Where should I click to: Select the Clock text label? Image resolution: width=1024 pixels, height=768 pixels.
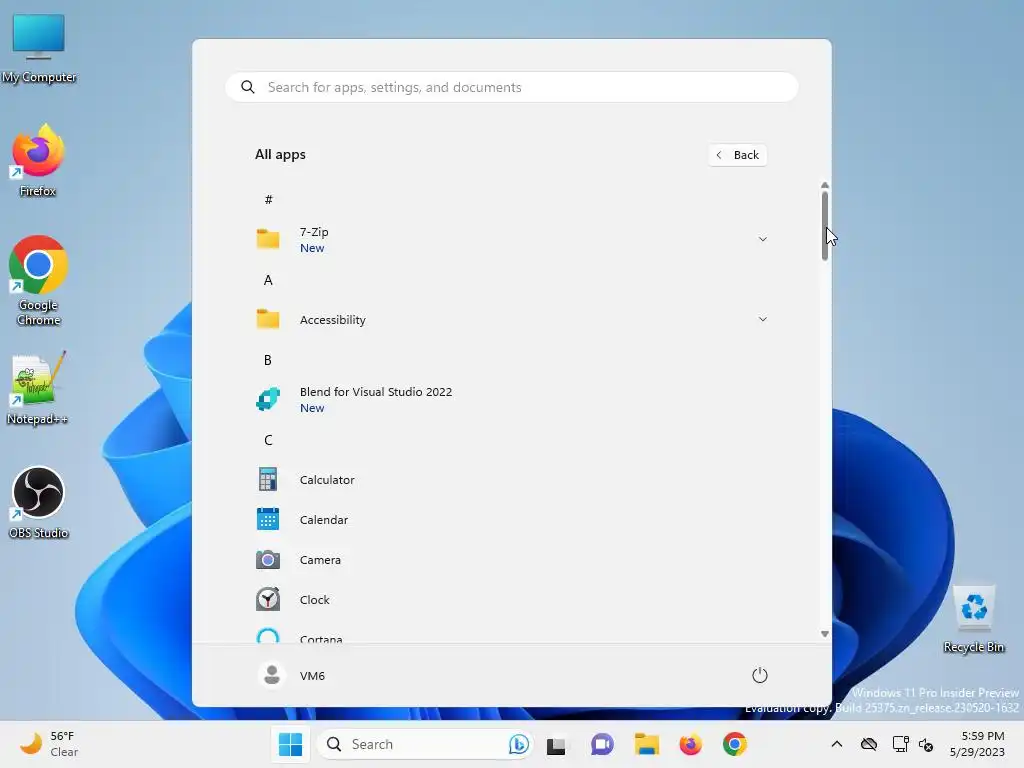[314, 600]
